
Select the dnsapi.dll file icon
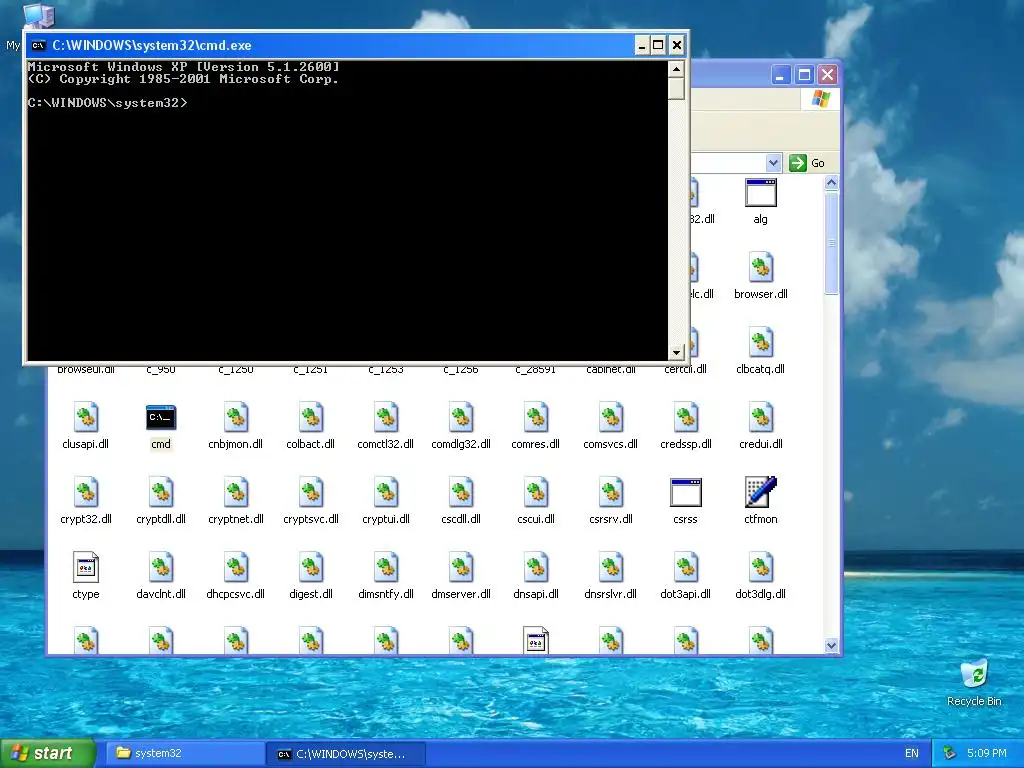point(536,568)
